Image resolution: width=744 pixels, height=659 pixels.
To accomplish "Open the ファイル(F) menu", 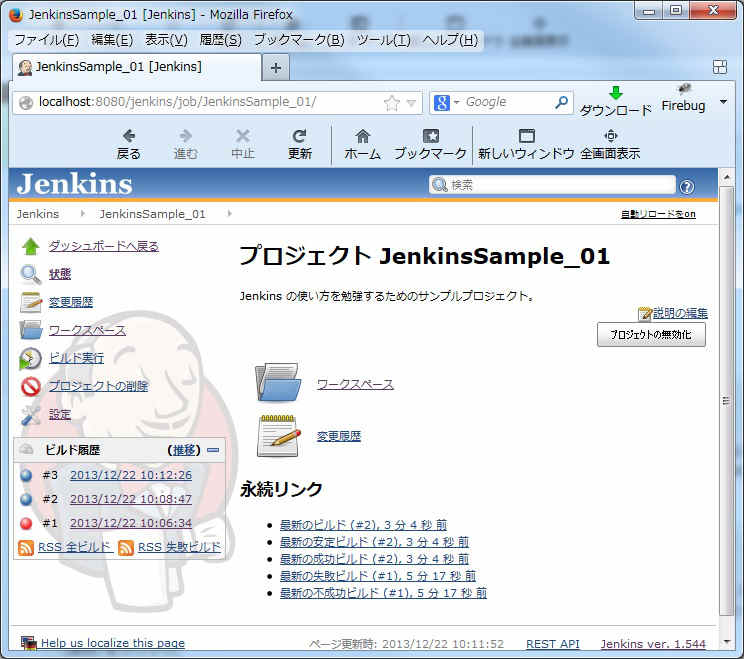I will (47, 40).
